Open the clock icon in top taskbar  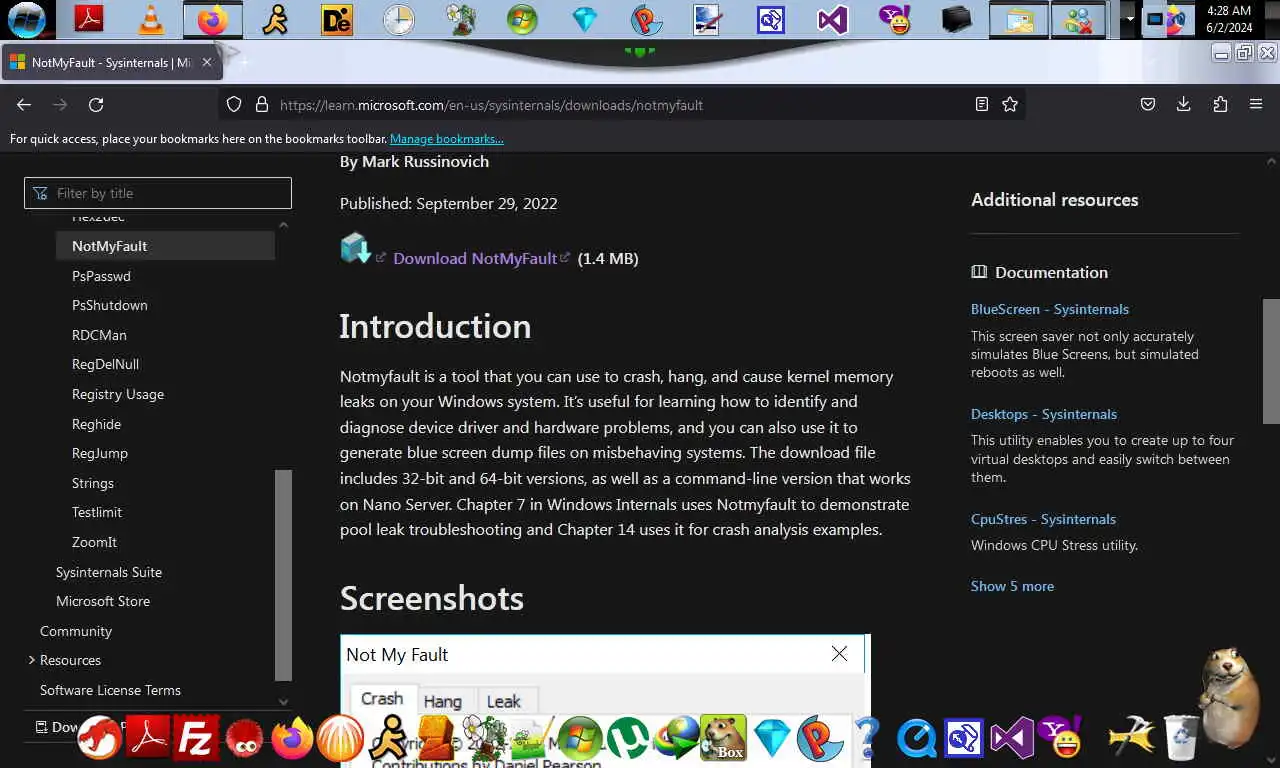398,18
